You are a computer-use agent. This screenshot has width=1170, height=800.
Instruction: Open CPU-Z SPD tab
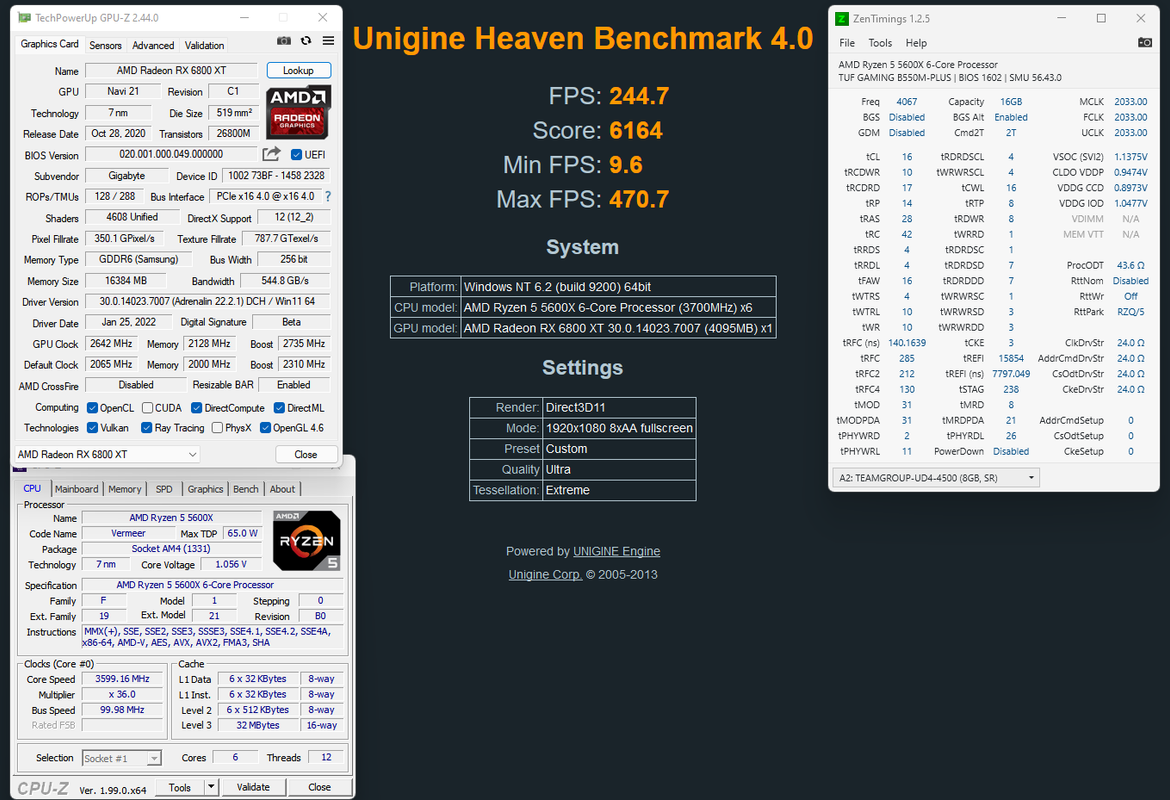pyautogui.click(x=164, y=489)
